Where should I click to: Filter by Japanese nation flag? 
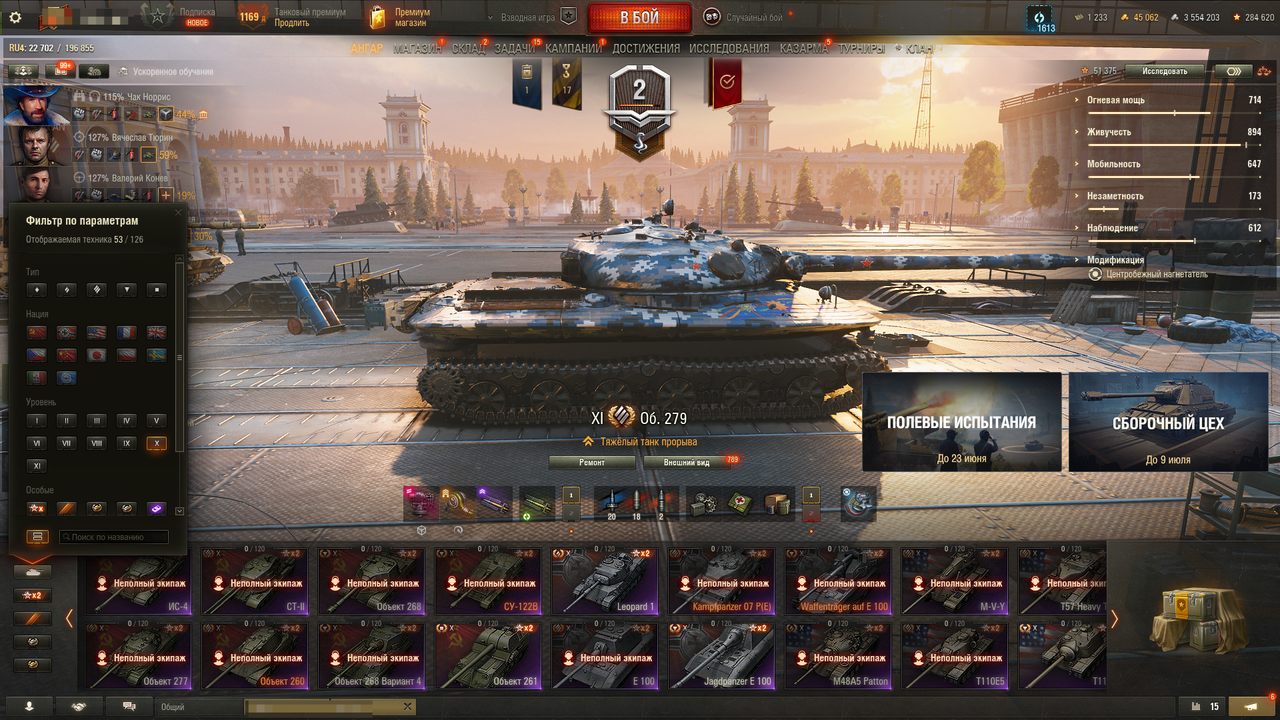coord(97,355)
